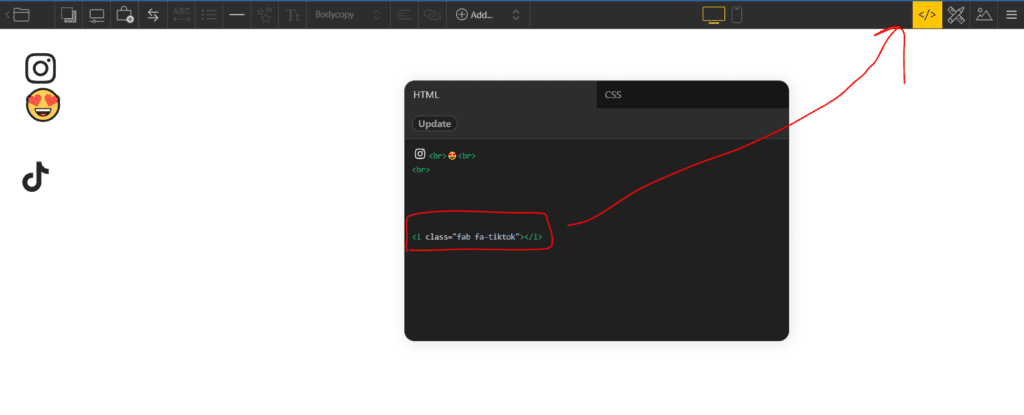Switch to the desktop monitor preview

[x=714, y=14]
